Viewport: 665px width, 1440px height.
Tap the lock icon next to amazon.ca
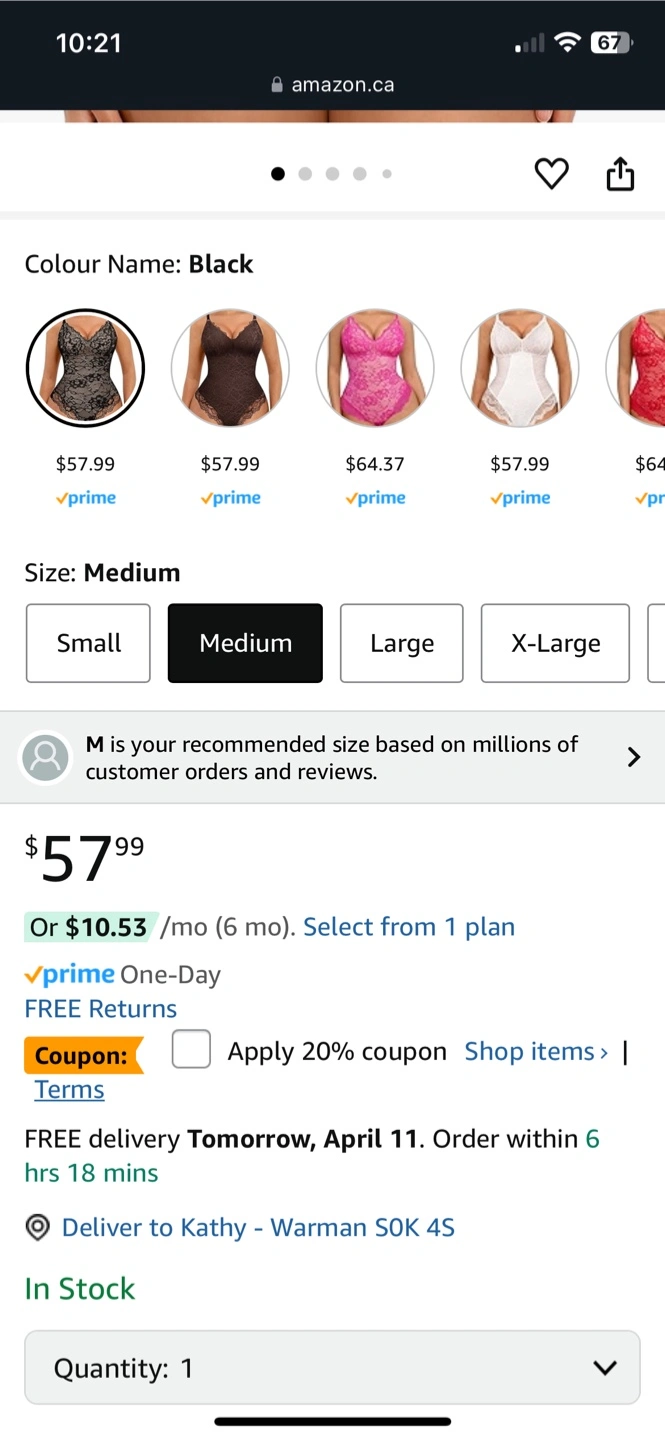277,85
